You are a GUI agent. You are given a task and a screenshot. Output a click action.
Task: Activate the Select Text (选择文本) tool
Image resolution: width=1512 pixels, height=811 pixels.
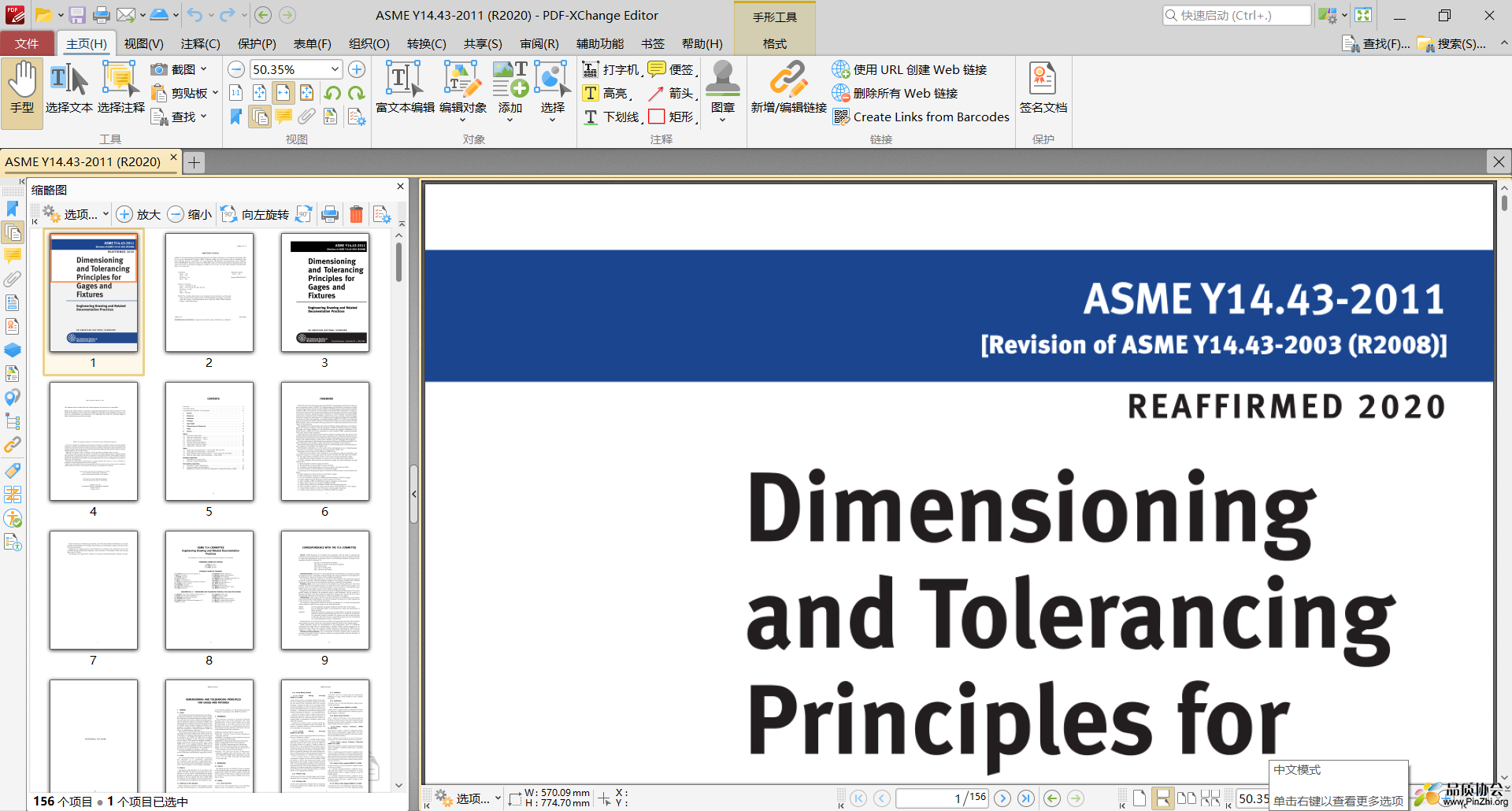tap(69, 88)
